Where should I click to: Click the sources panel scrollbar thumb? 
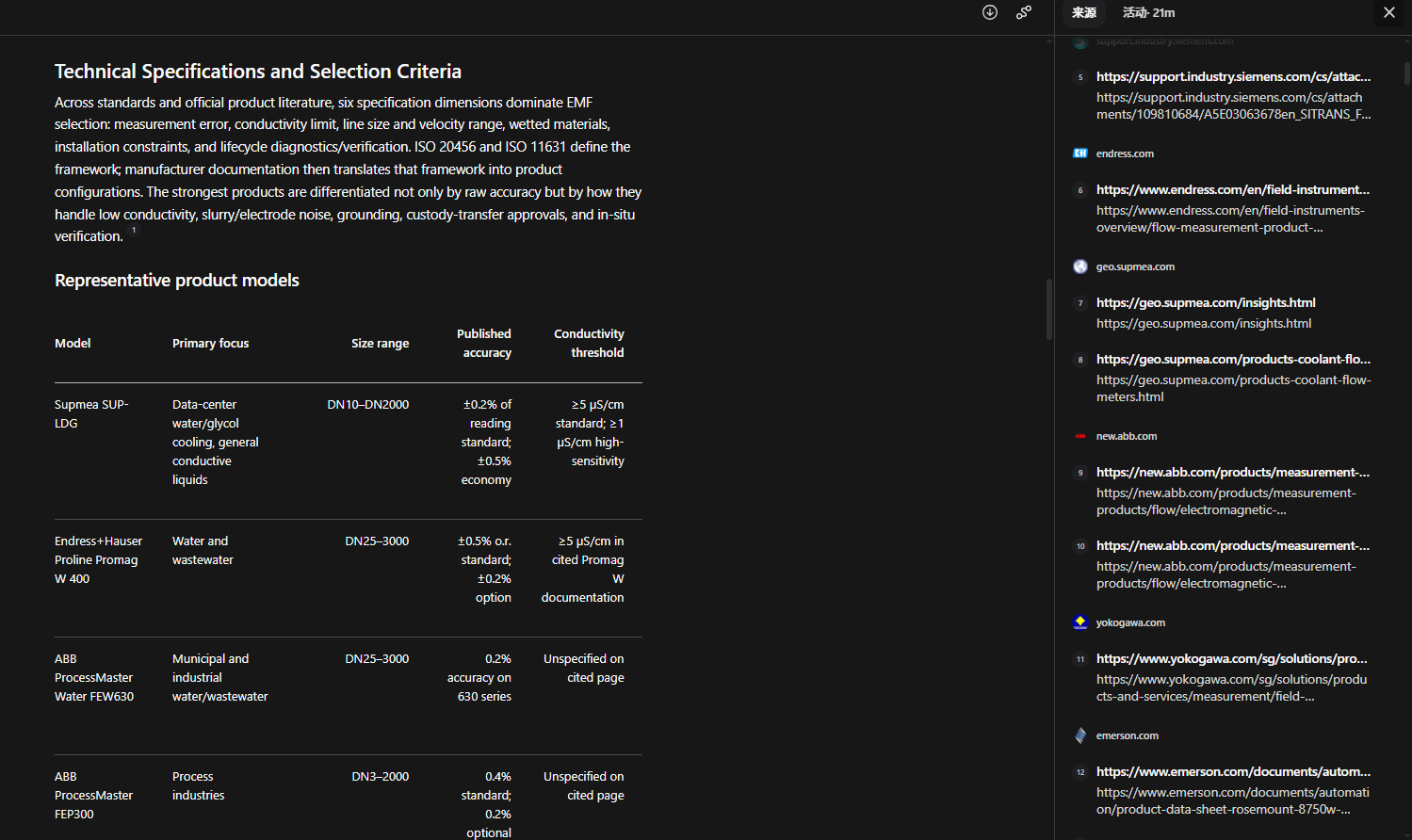[x=1407, y=73]
